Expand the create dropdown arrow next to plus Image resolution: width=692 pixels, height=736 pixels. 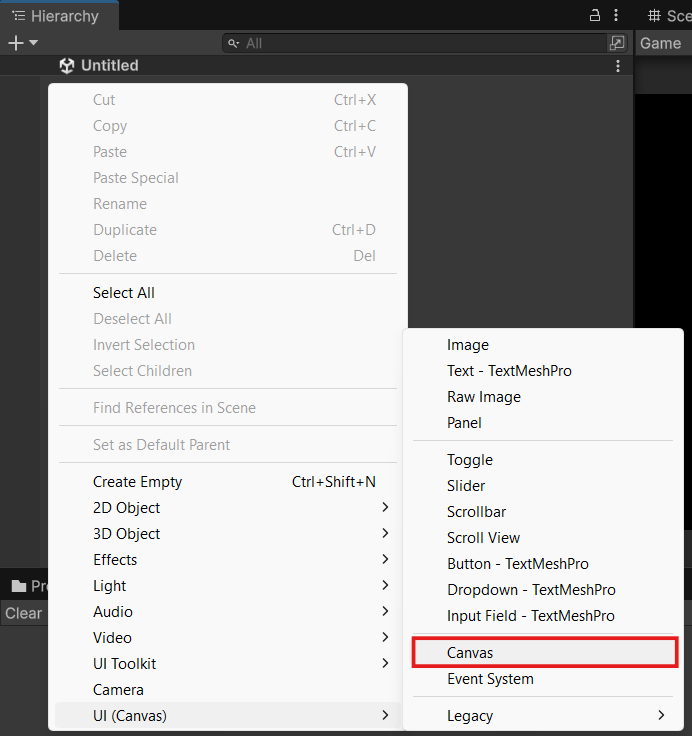coord(34,43)
